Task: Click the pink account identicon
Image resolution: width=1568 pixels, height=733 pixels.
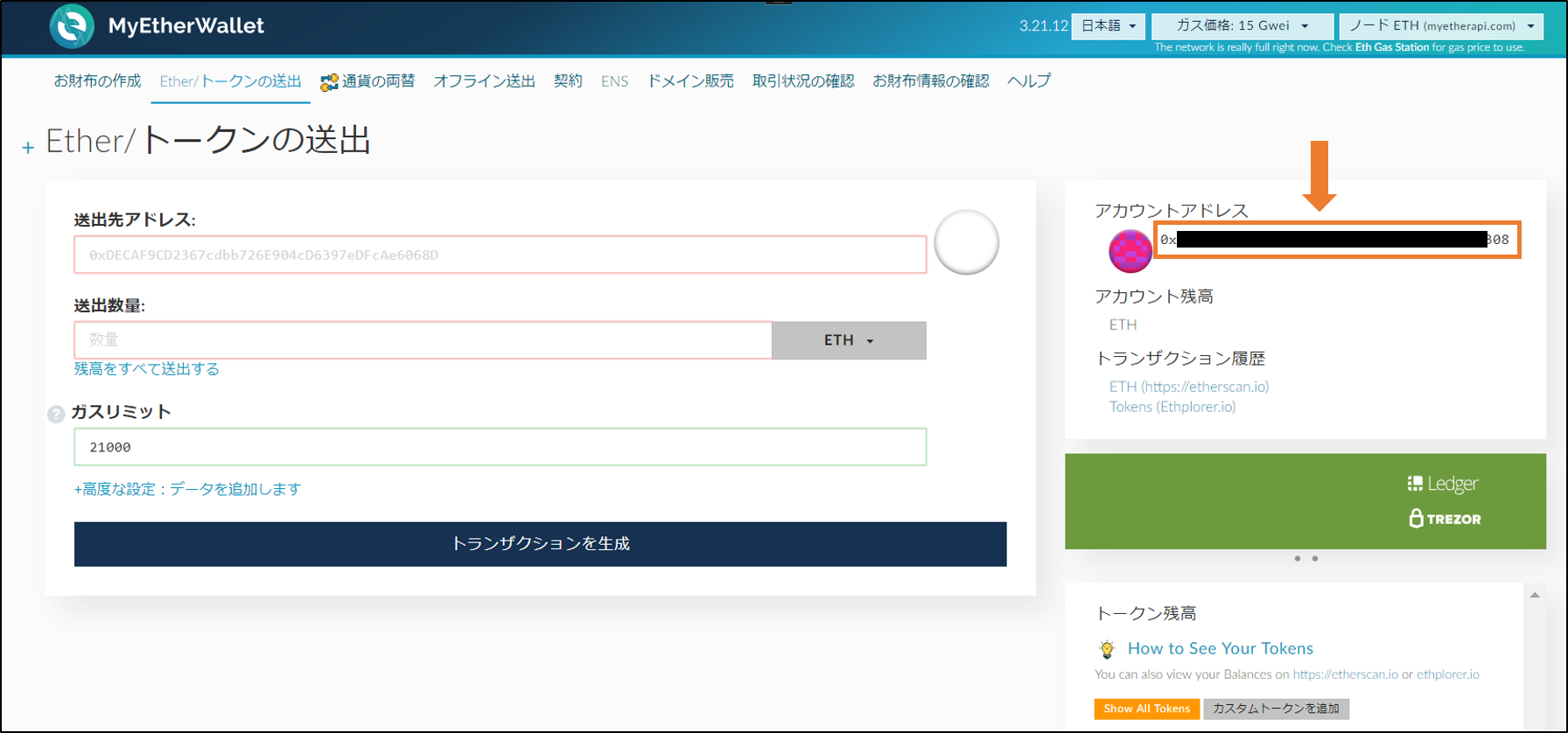Action: (1130, 251)
